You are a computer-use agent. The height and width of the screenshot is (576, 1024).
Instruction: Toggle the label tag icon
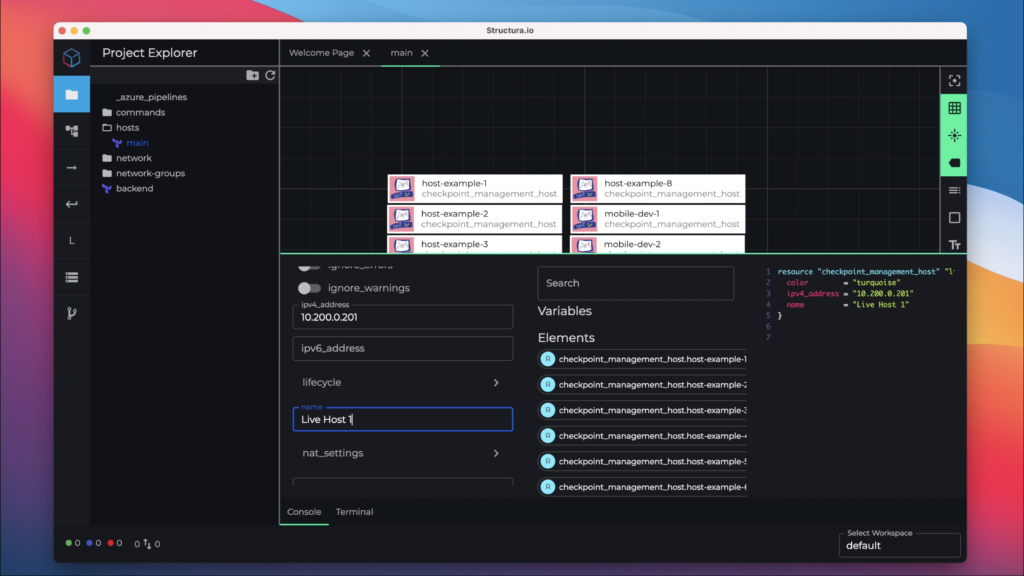click(x=954, y=163)
